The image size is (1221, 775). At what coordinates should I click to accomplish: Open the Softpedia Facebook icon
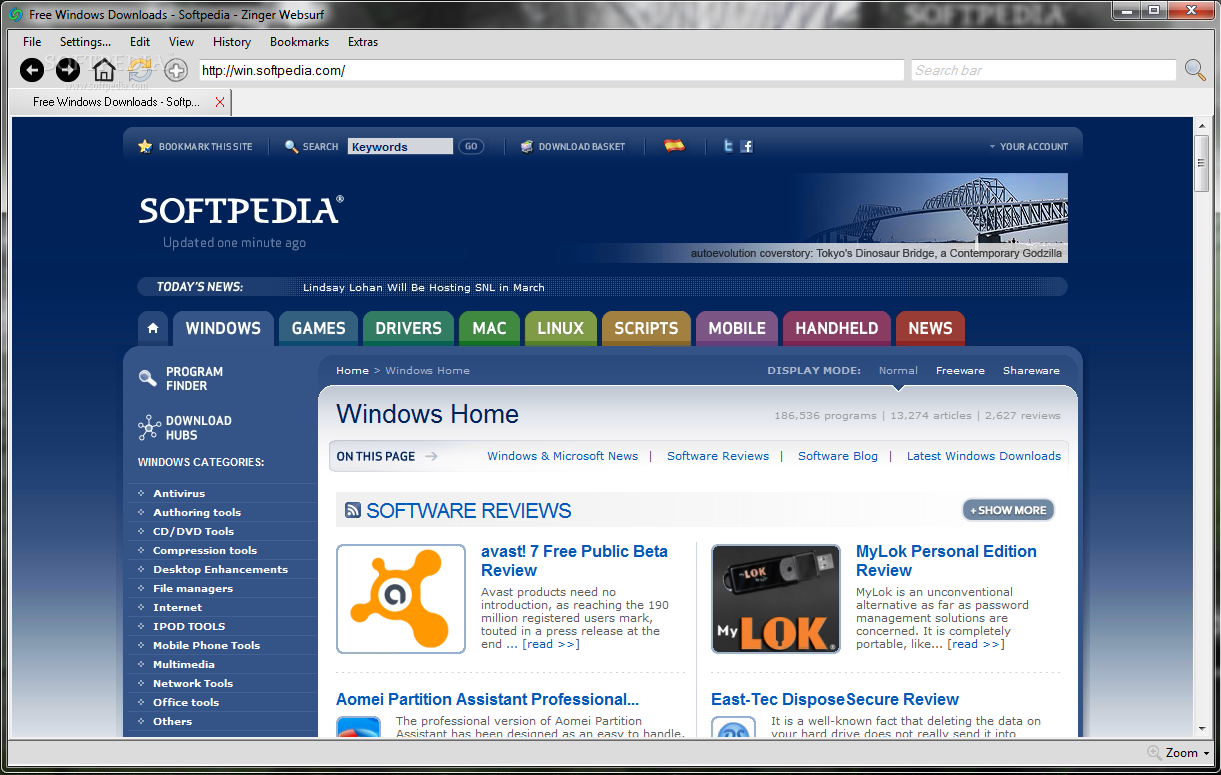click(746, 146)
